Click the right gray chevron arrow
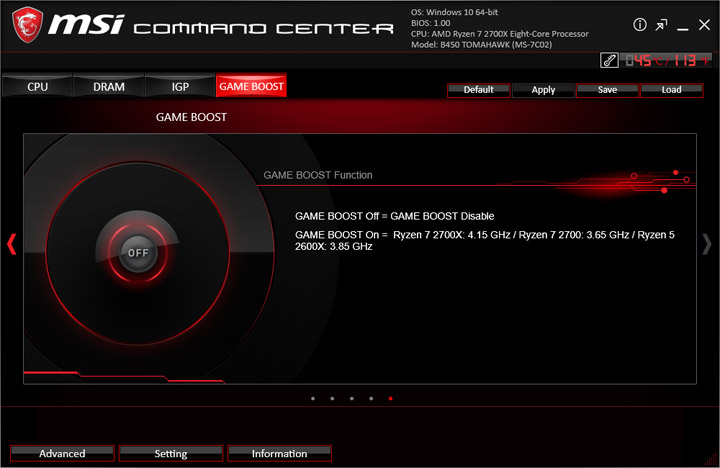The width and height of the screenshot is (720, 468). click(x=707, y=244)
